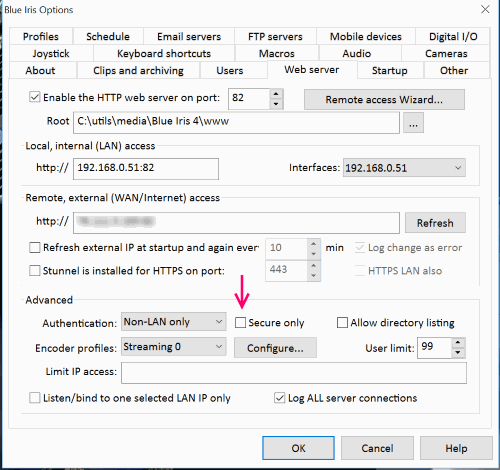Screen dimensions: 500x470
Task: Open Keyboard shortcuts tab
Action: pos(164,53)
